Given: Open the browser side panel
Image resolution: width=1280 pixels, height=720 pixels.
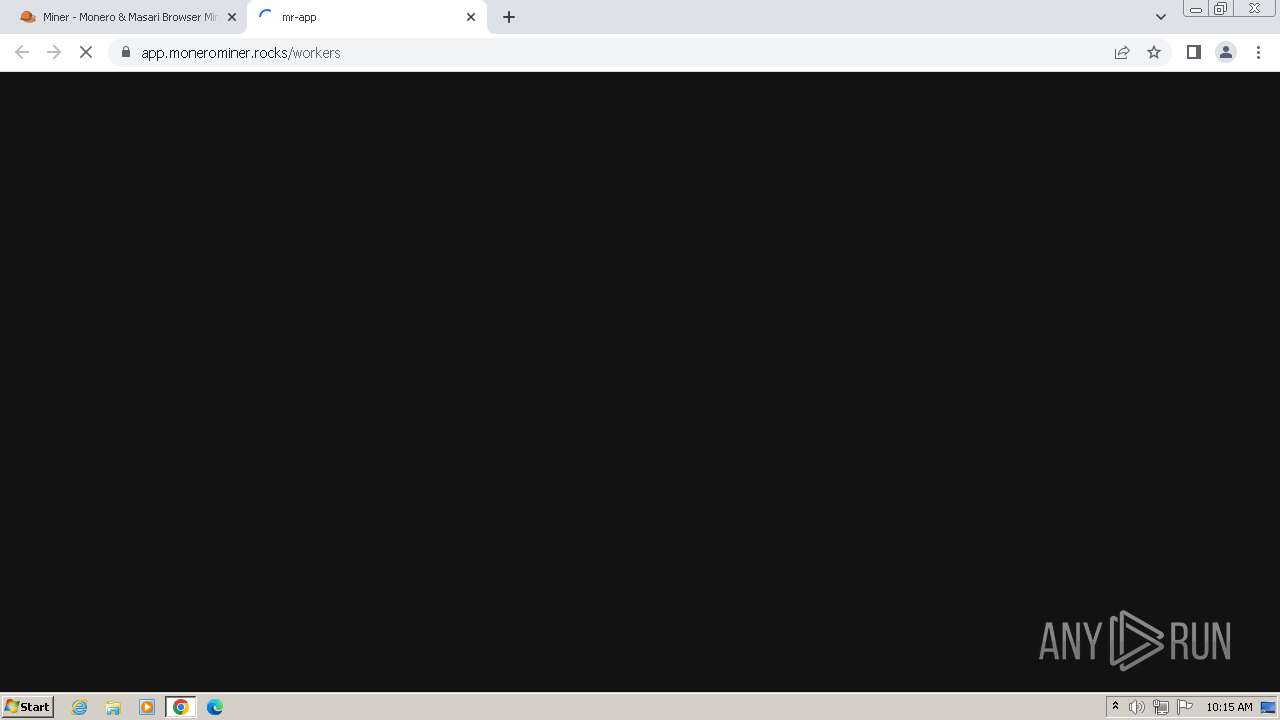Looking at the screenshot, I should [1194, 52].
